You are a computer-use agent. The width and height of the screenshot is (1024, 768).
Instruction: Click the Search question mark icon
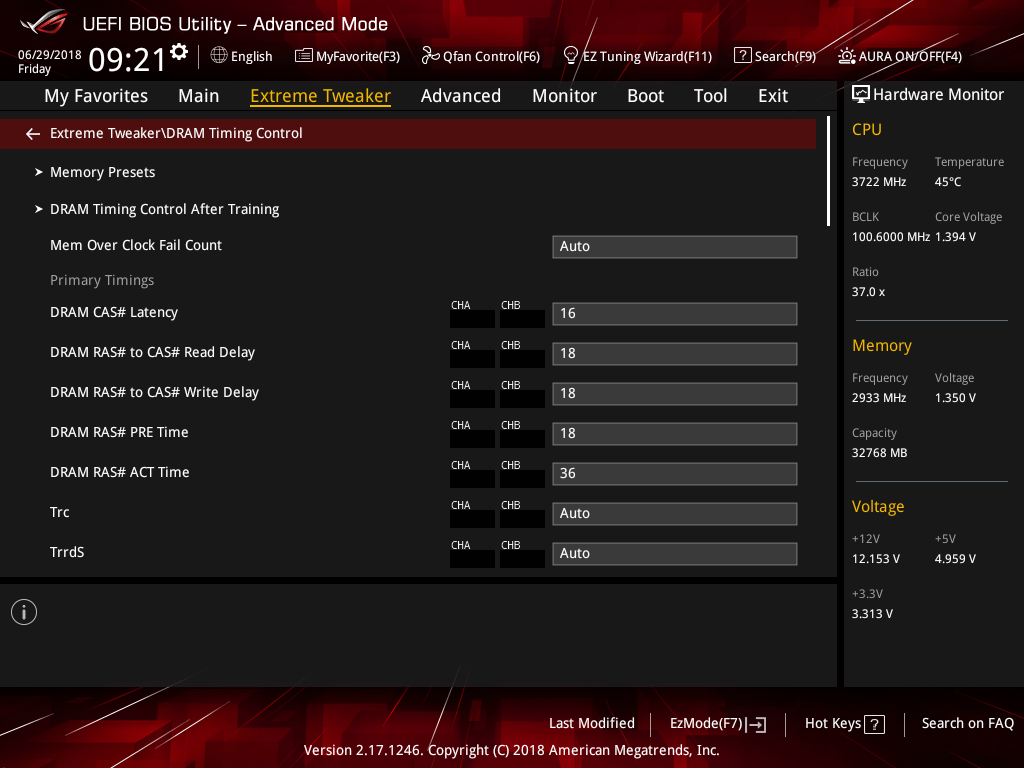tap(743, 56)
